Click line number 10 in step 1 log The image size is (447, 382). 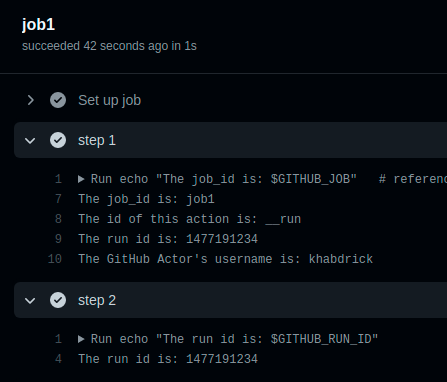pos(55,259)
